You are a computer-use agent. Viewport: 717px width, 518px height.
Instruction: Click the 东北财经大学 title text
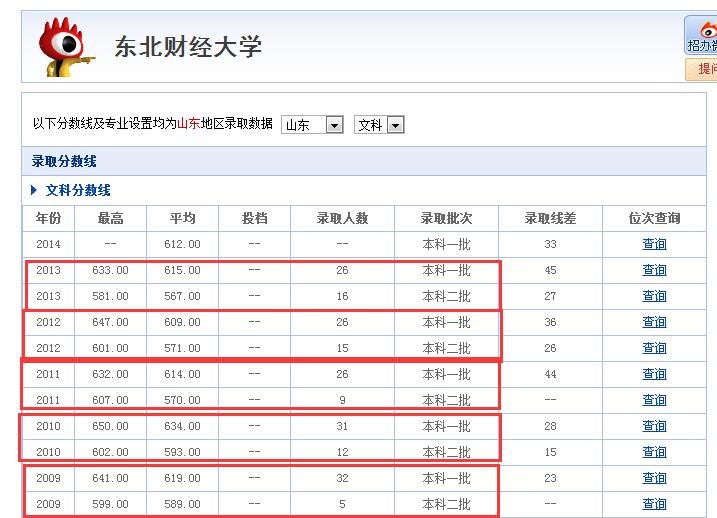pos(188,47)
